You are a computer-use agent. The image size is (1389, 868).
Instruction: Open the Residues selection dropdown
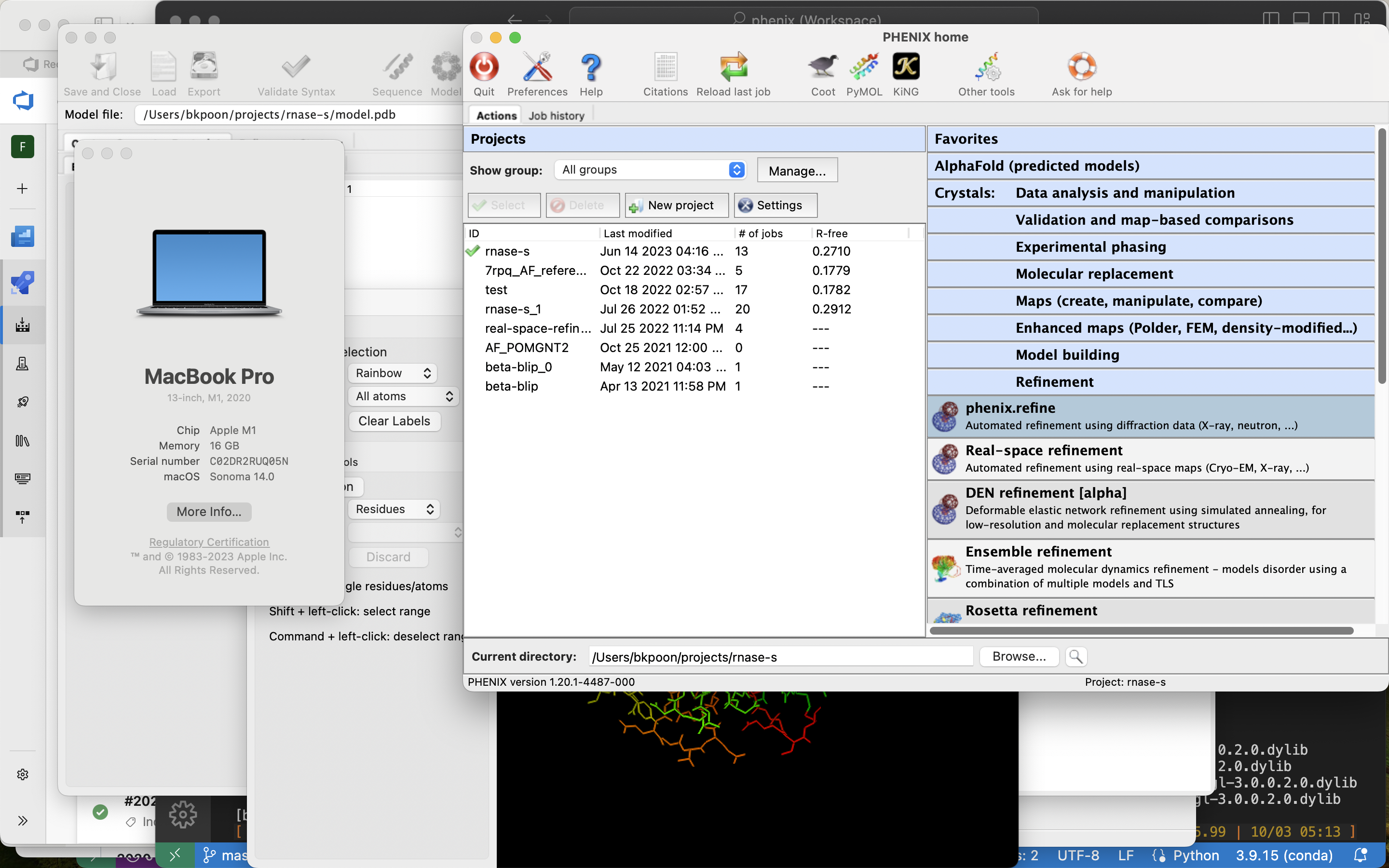[x=394, y=509]
